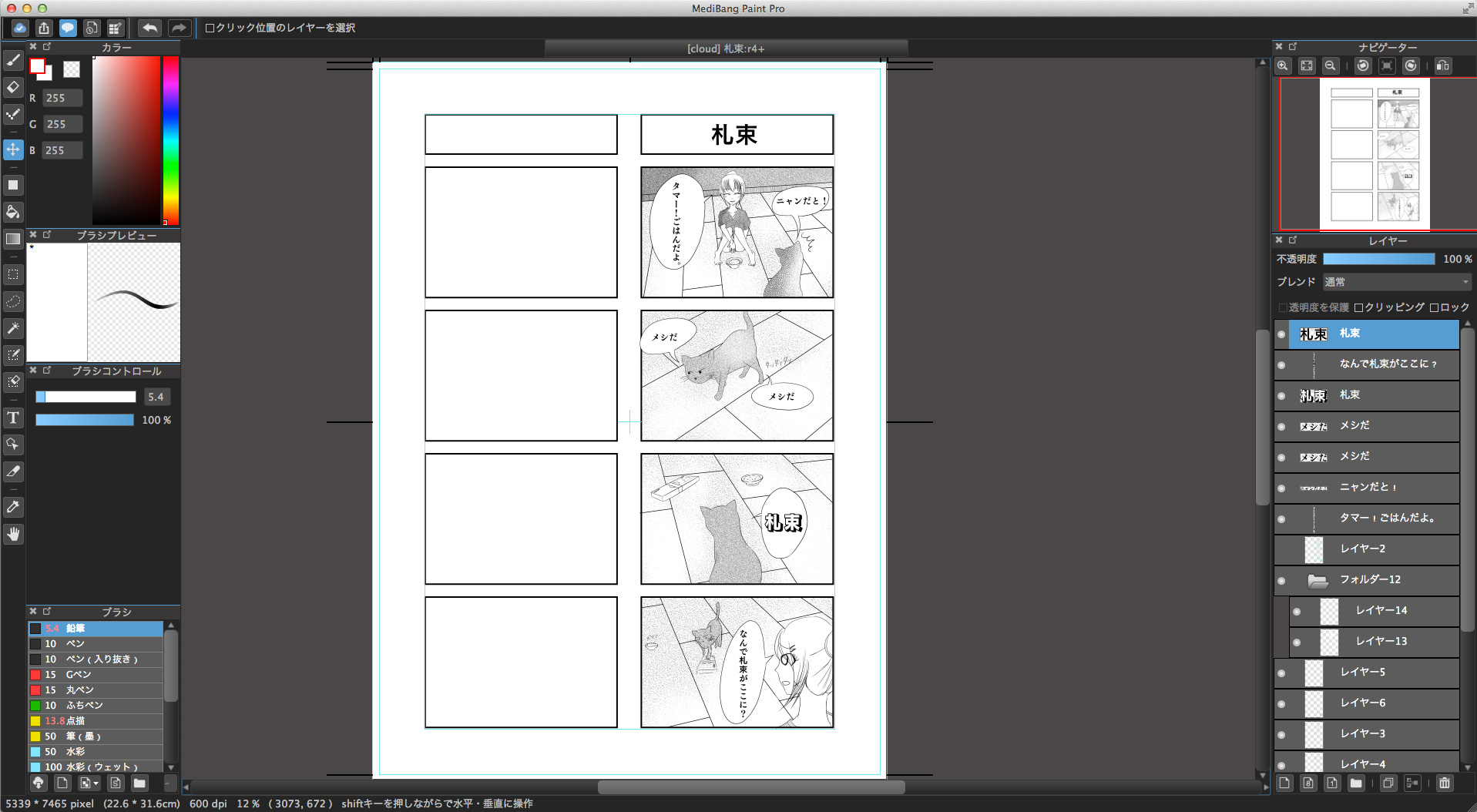Hide the レイヤー14 layer
Viewport: 1477px width, 812px height.
click(1297, 612)
